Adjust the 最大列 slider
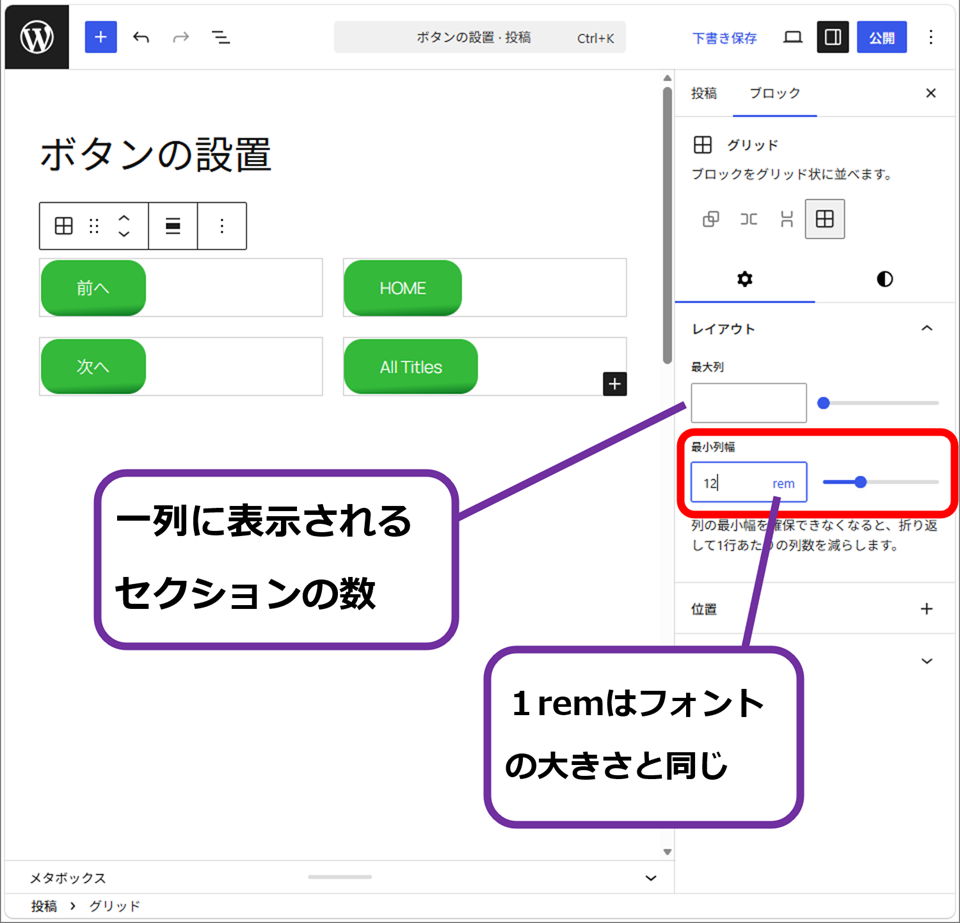The image size is (960, 923). 878,403
